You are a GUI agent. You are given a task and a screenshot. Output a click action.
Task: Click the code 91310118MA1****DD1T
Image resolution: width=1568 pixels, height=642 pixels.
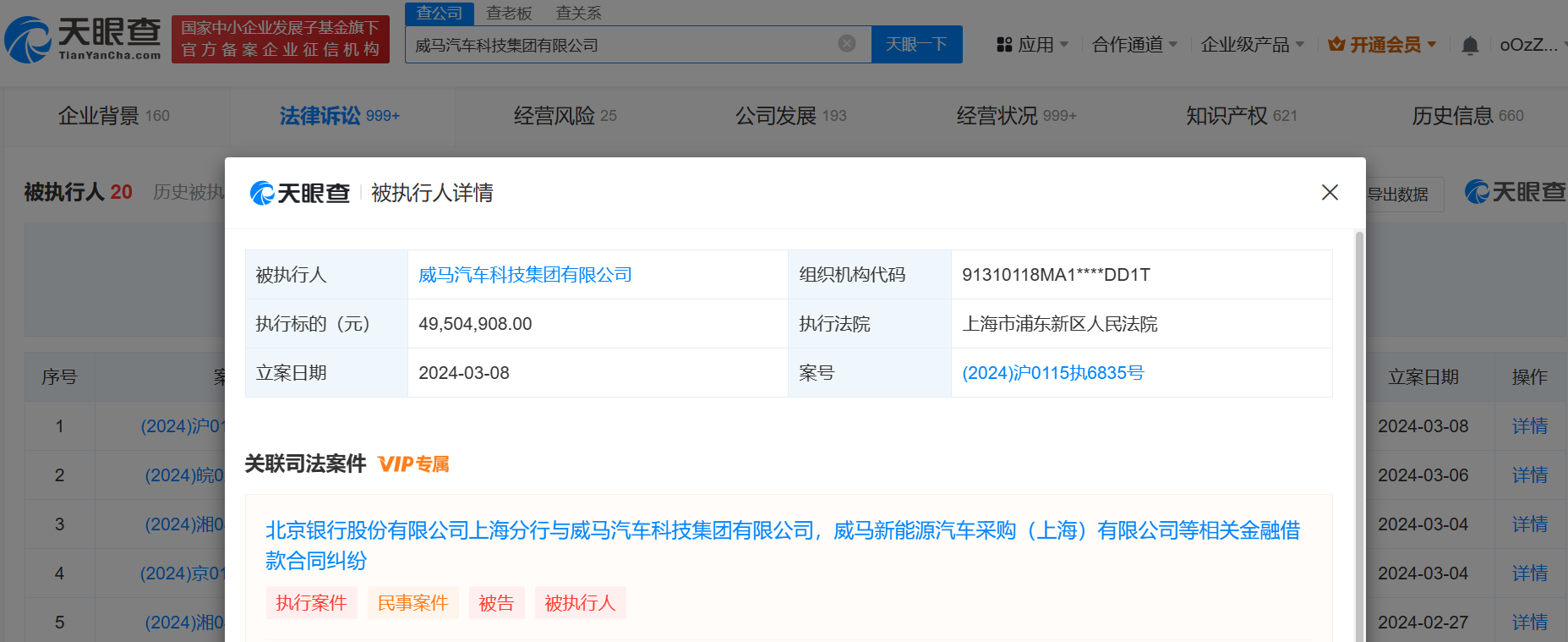(1056, 275)
